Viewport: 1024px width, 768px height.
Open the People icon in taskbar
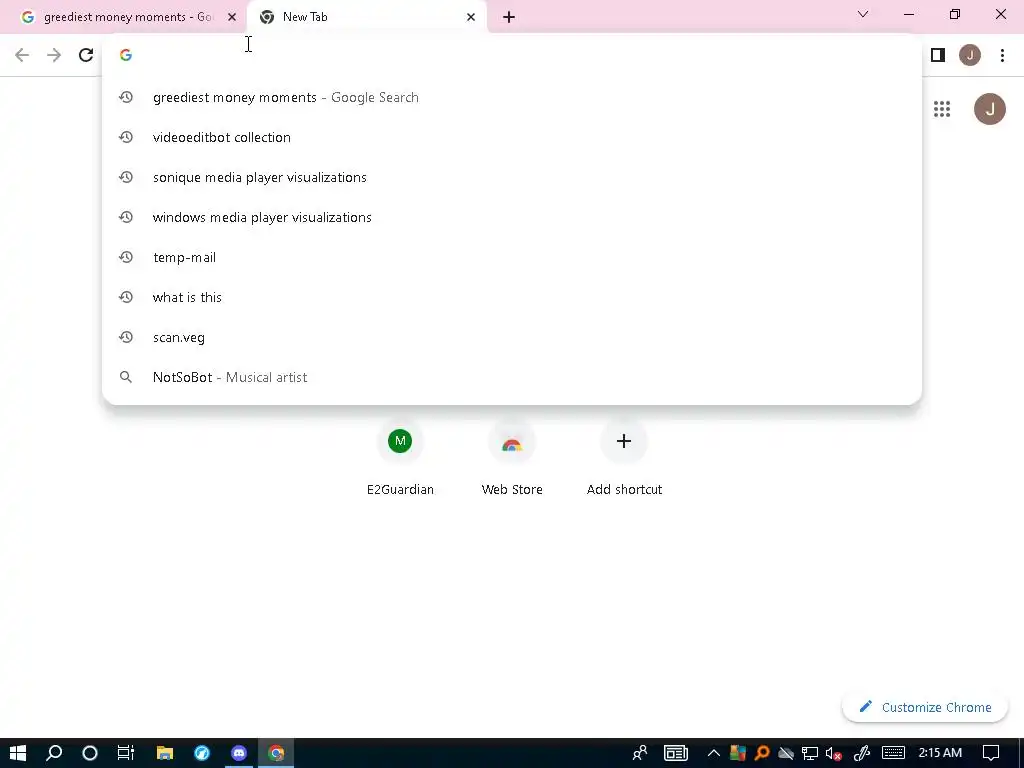pyautogui.click(x=640, y=753)
